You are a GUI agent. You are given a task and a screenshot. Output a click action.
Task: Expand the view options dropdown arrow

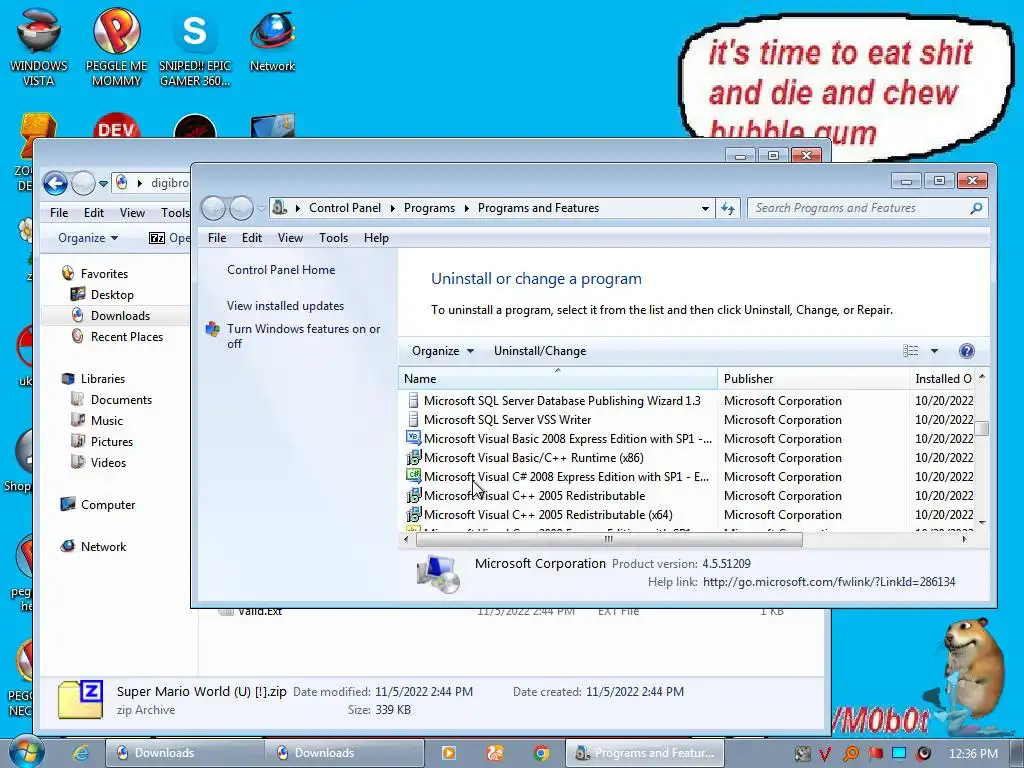pos(935,351)
